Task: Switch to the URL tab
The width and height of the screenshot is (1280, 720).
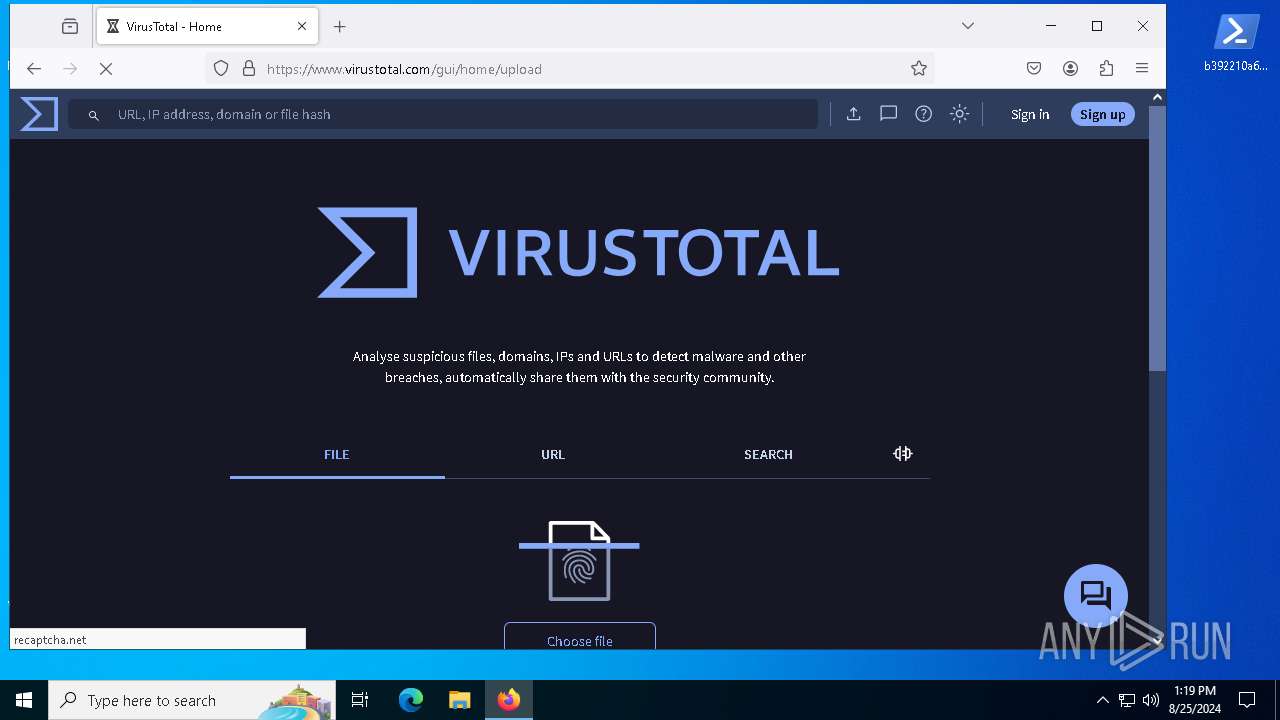Action: point(553,454)
